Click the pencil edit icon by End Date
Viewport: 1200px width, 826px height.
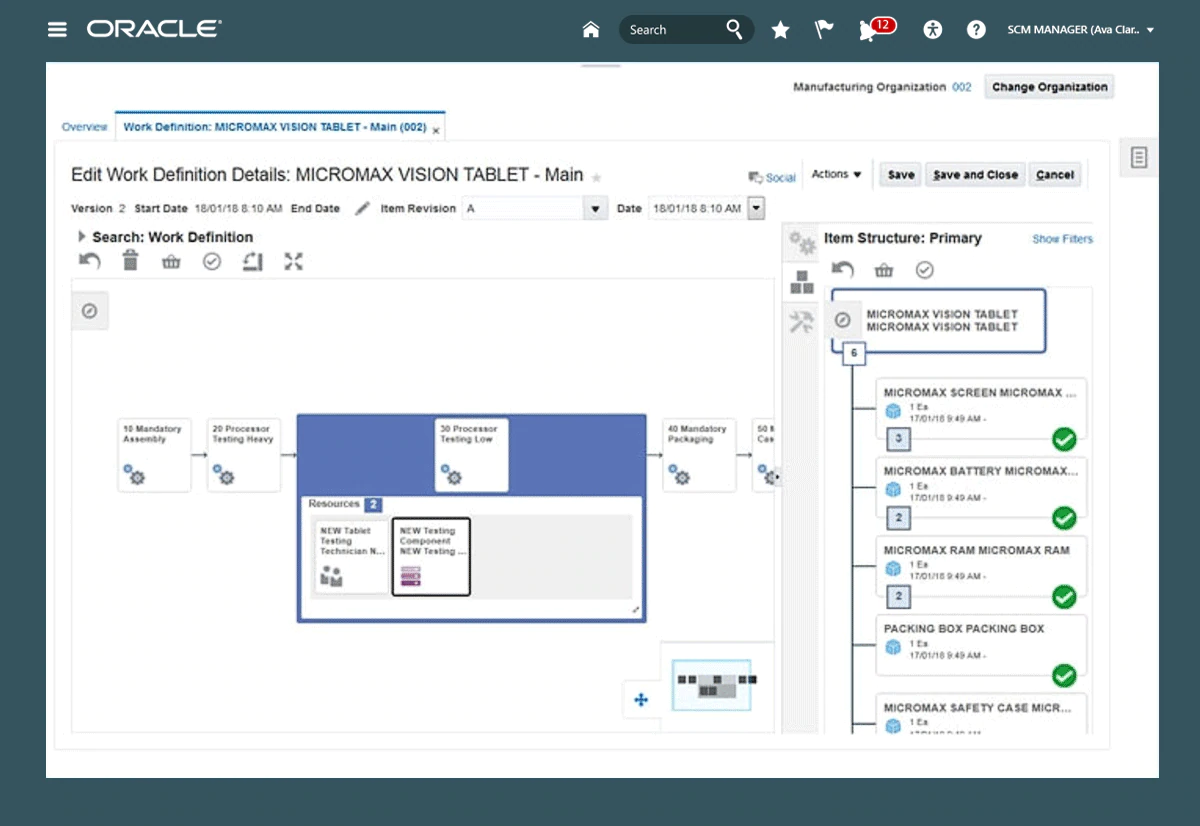pos(362,209)
